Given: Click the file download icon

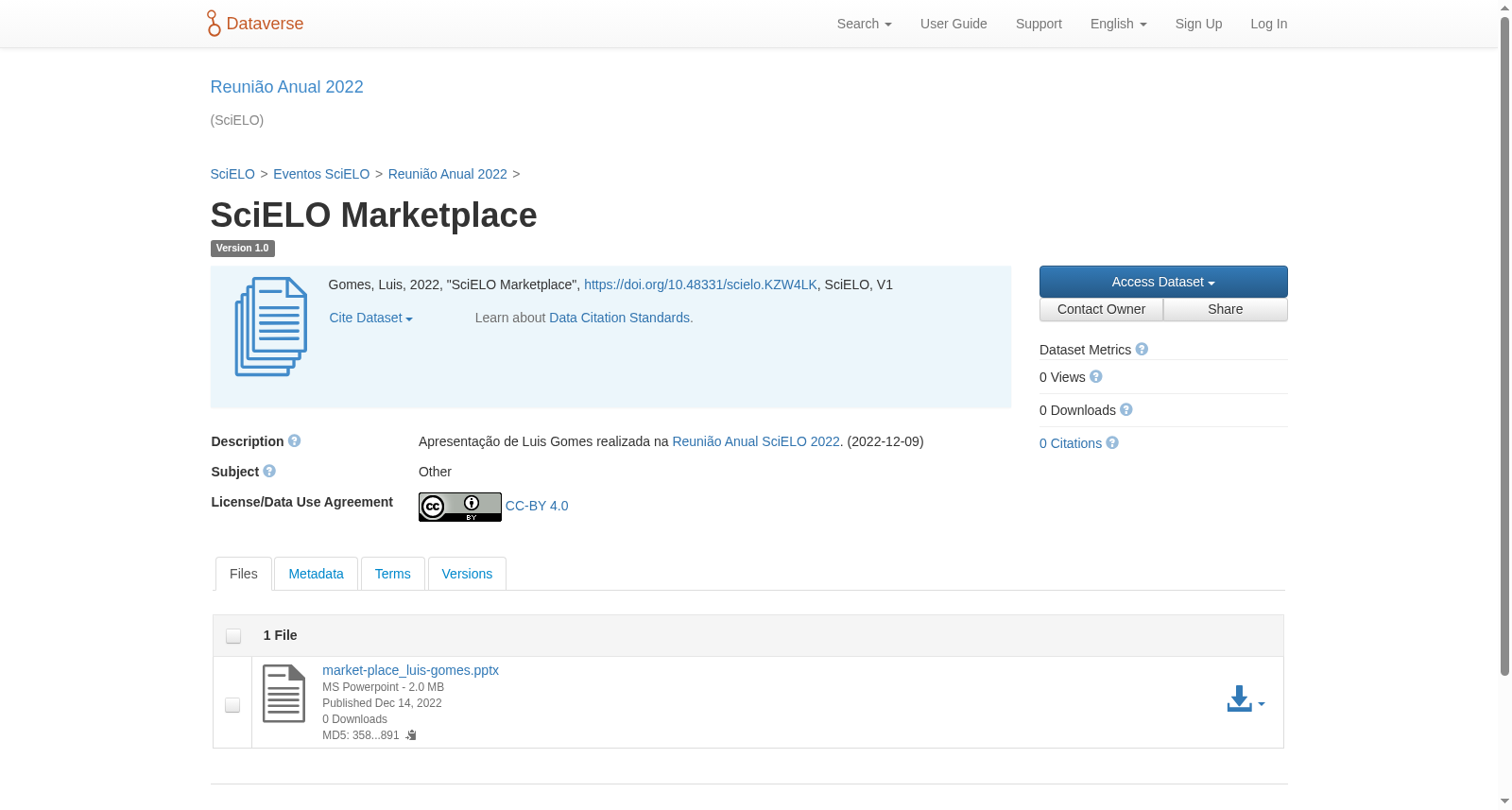Looking at the screenshot, I should [1239, 699].
